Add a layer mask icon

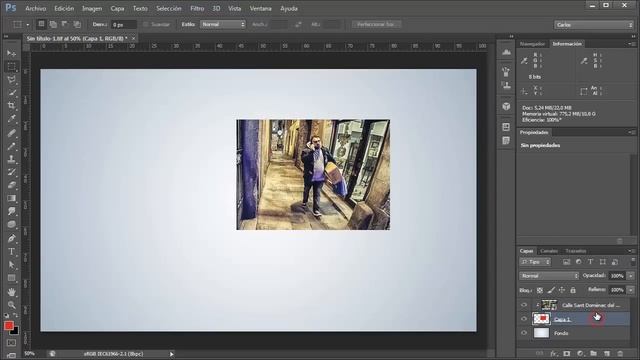[x=567, y=353]
